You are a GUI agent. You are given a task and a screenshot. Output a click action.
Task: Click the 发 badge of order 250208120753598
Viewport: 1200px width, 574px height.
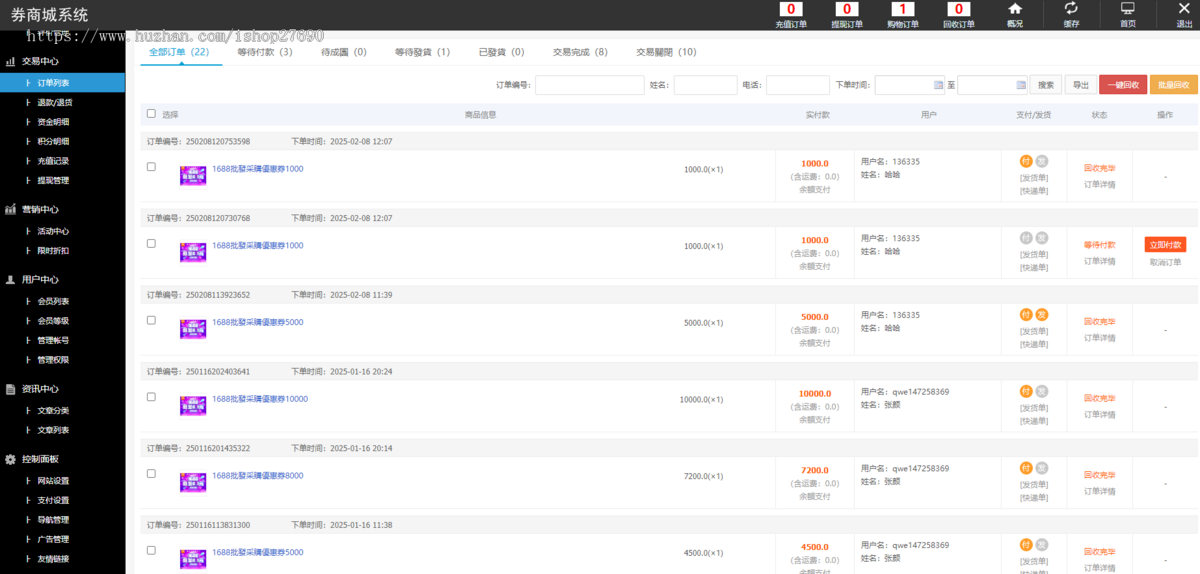1041,161
